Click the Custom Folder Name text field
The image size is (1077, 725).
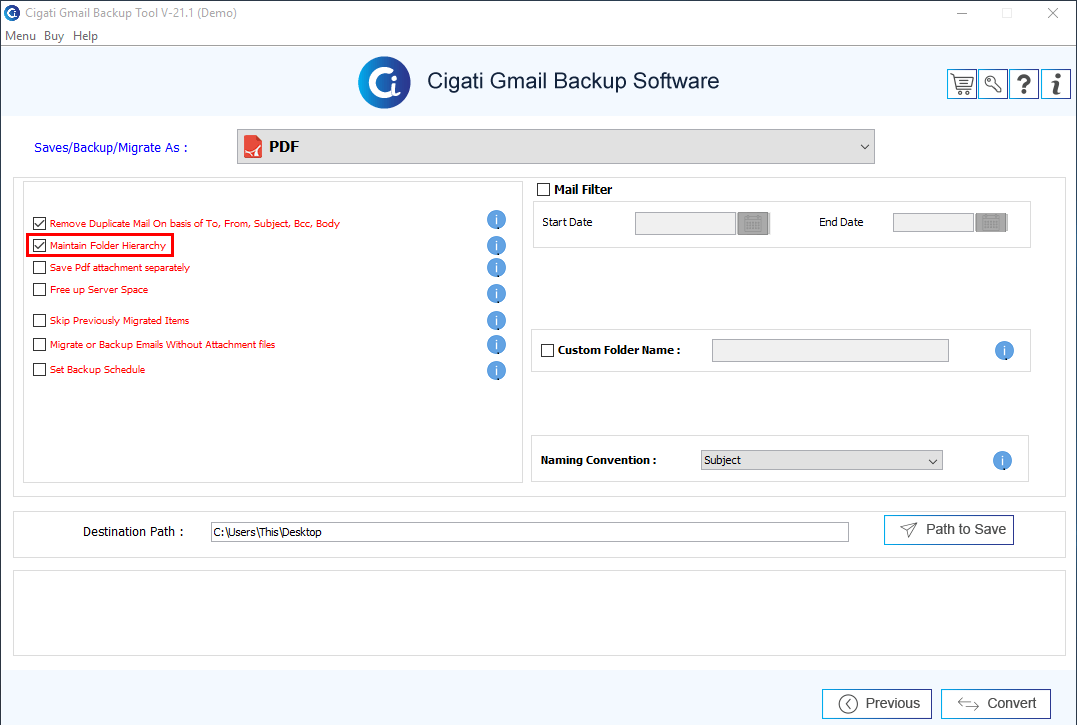click(x=830, y=350)
